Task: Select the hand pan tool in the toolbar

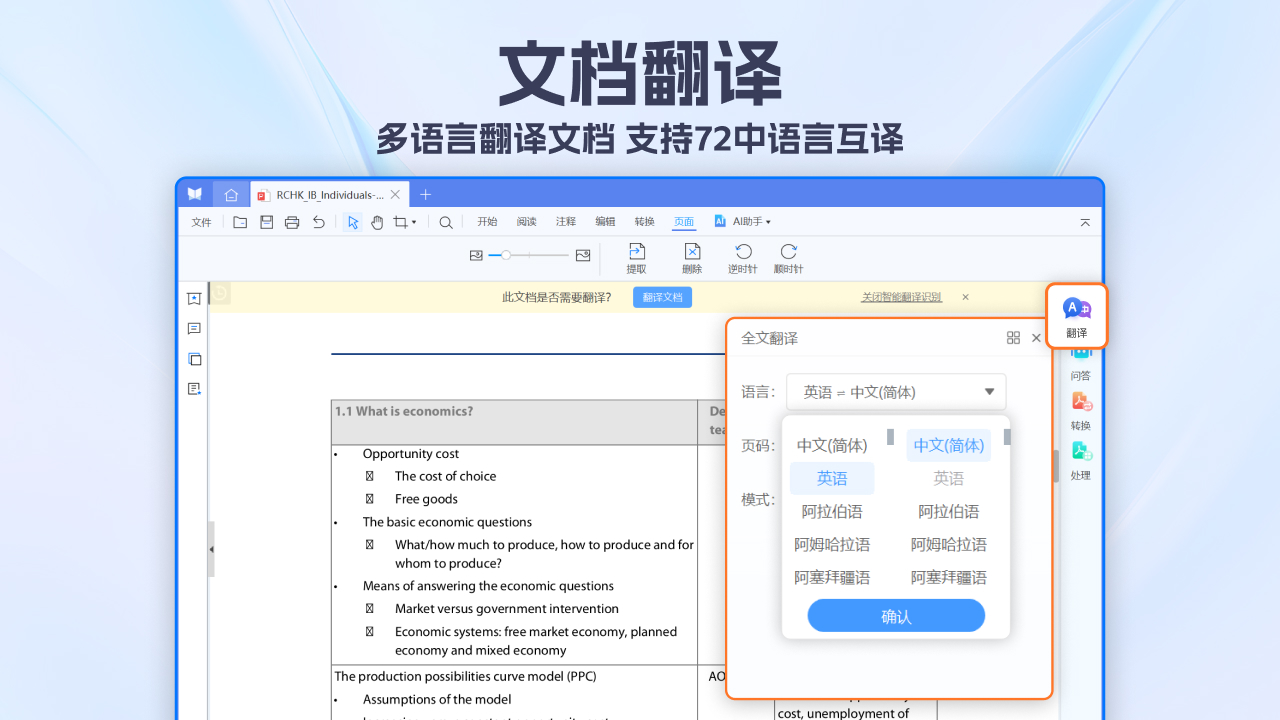Action: click(377, 221)
